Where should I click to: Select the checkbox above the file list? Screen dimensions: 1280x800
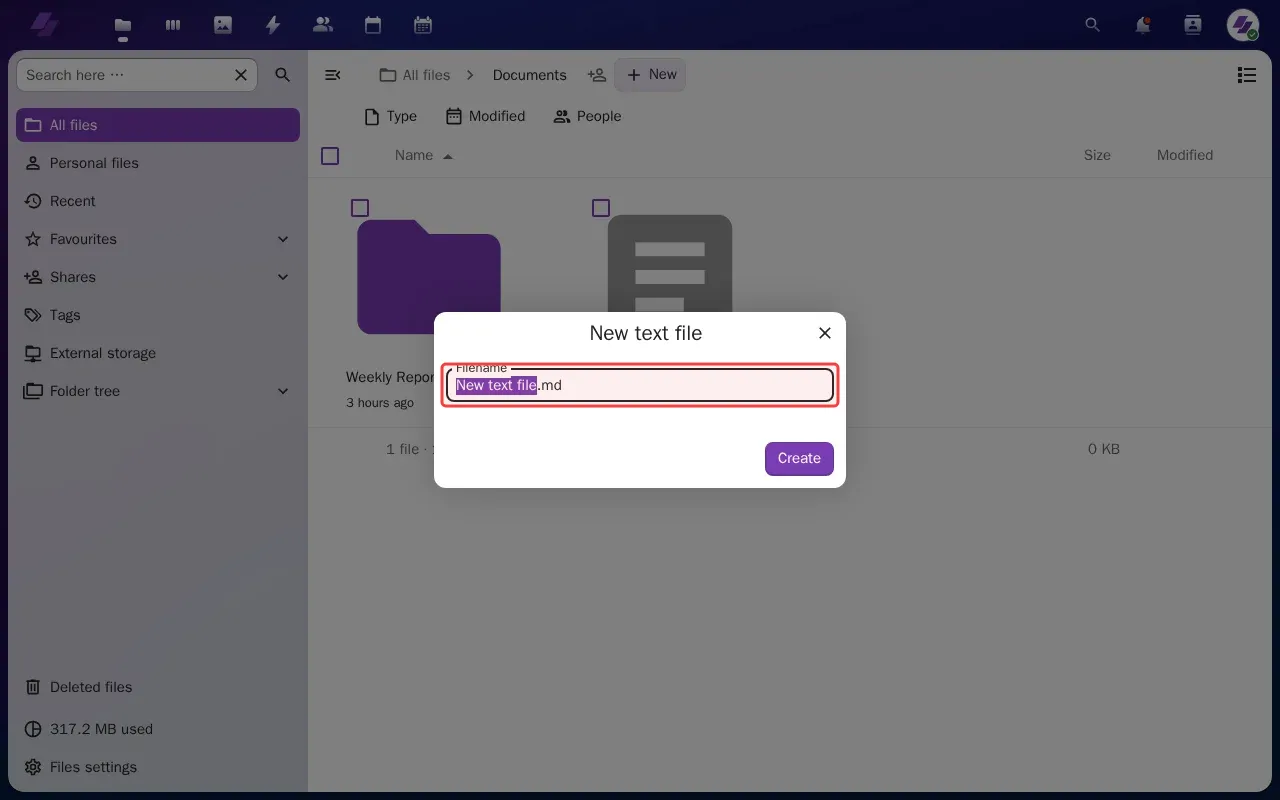[x=330, y=156]
